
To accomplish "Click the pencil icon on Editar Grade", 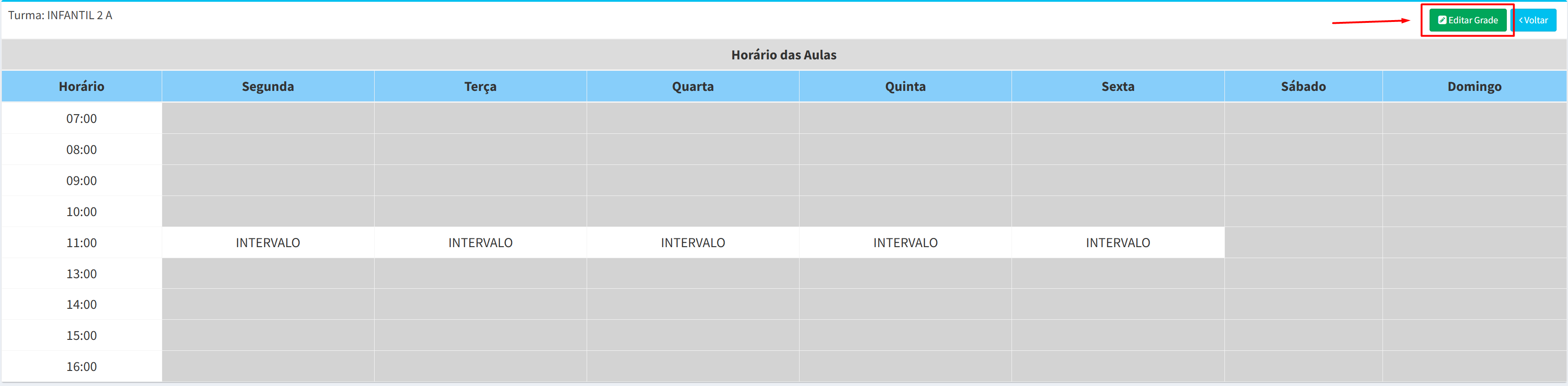I will 1442,20.
